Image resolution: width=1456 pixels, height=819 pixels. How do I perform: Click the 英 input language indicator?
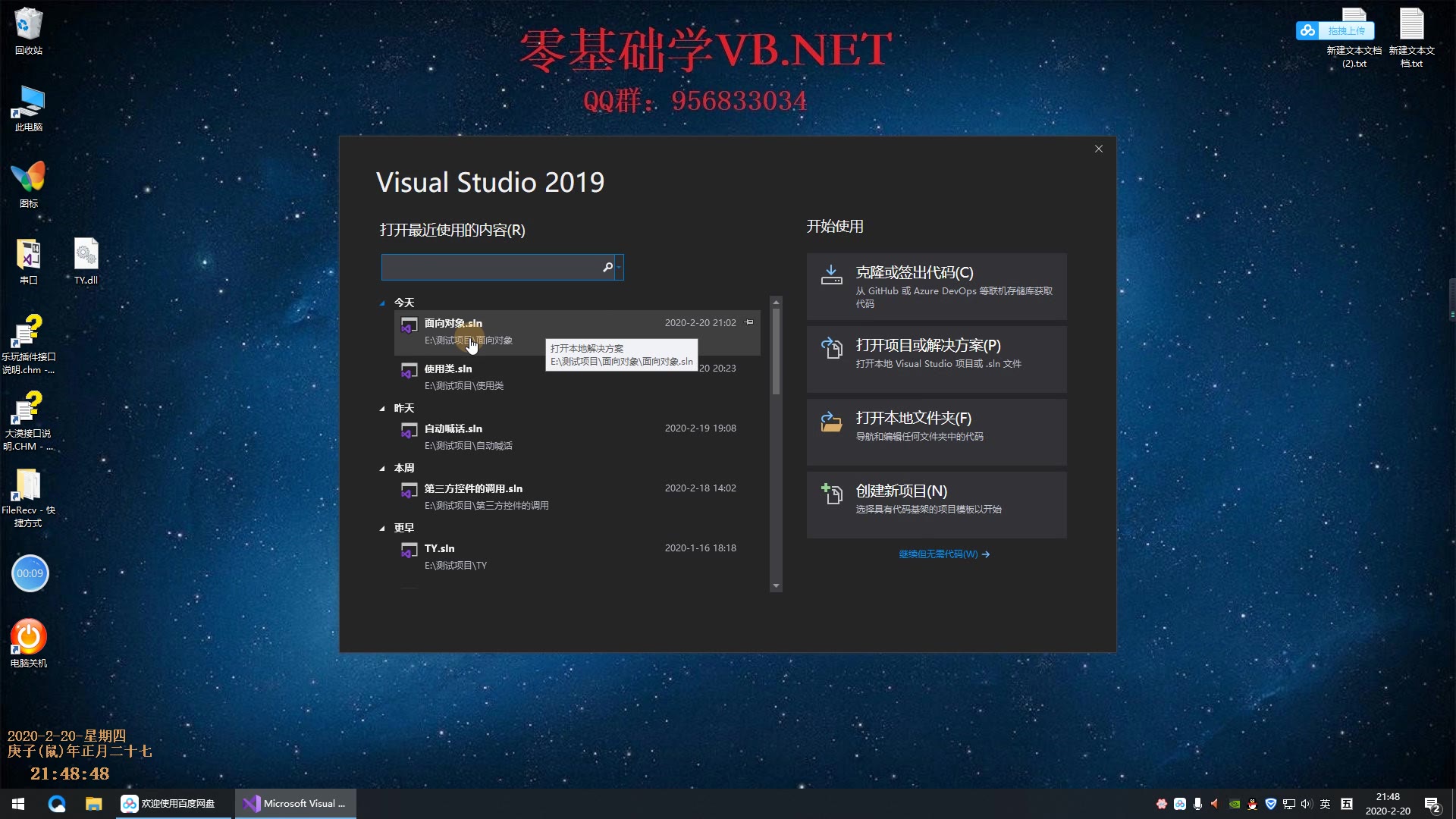point(1325,804)
